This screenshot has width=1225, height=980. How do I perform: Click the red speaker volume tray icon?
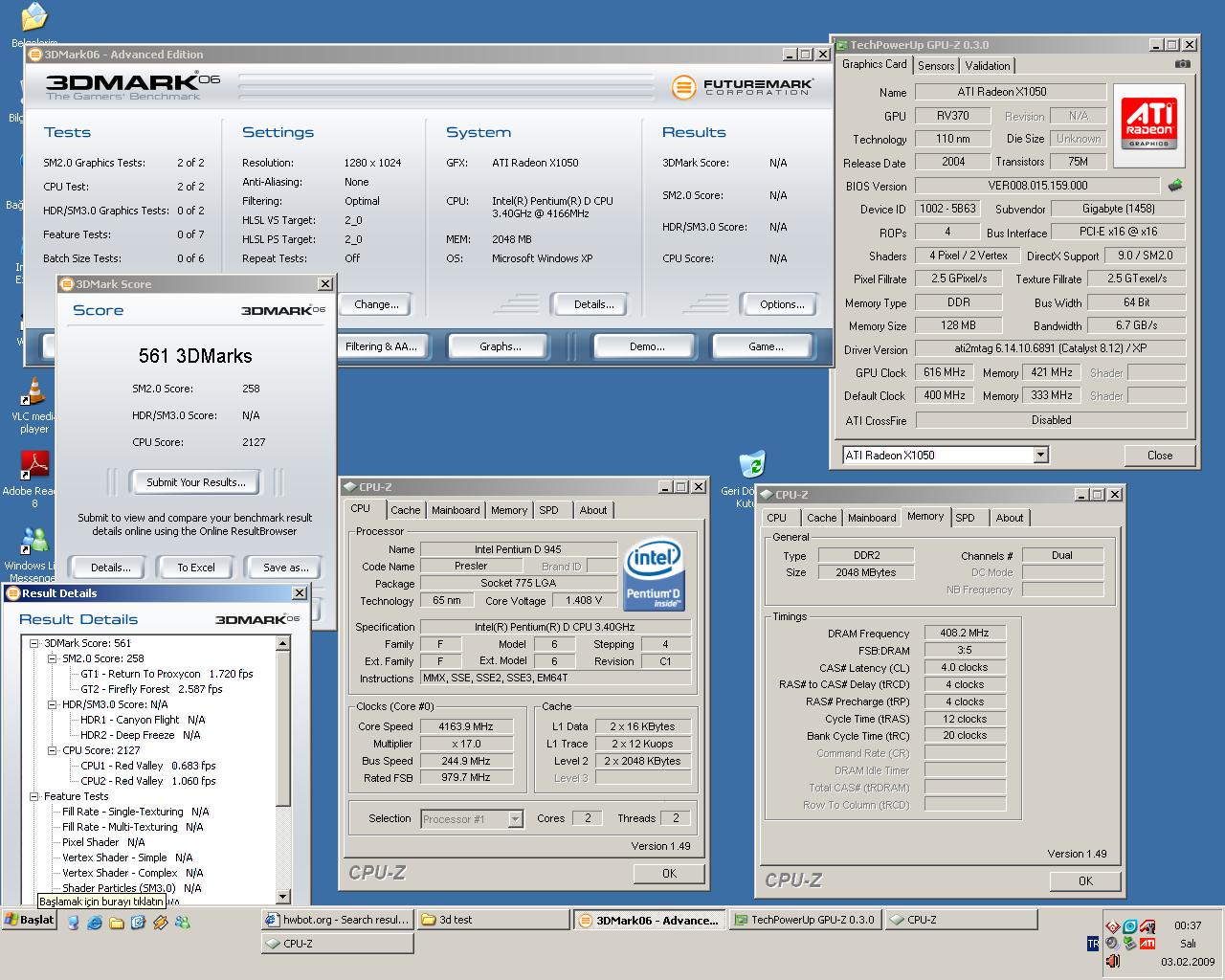(x=1113, y=961)
